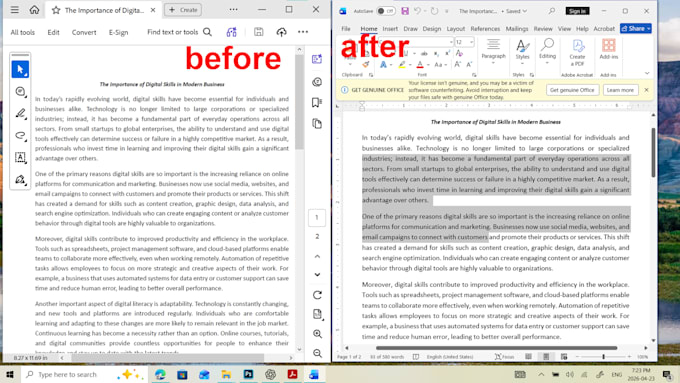
Task: Zoom out of the PDF page
Action: (x=317, y=353)
